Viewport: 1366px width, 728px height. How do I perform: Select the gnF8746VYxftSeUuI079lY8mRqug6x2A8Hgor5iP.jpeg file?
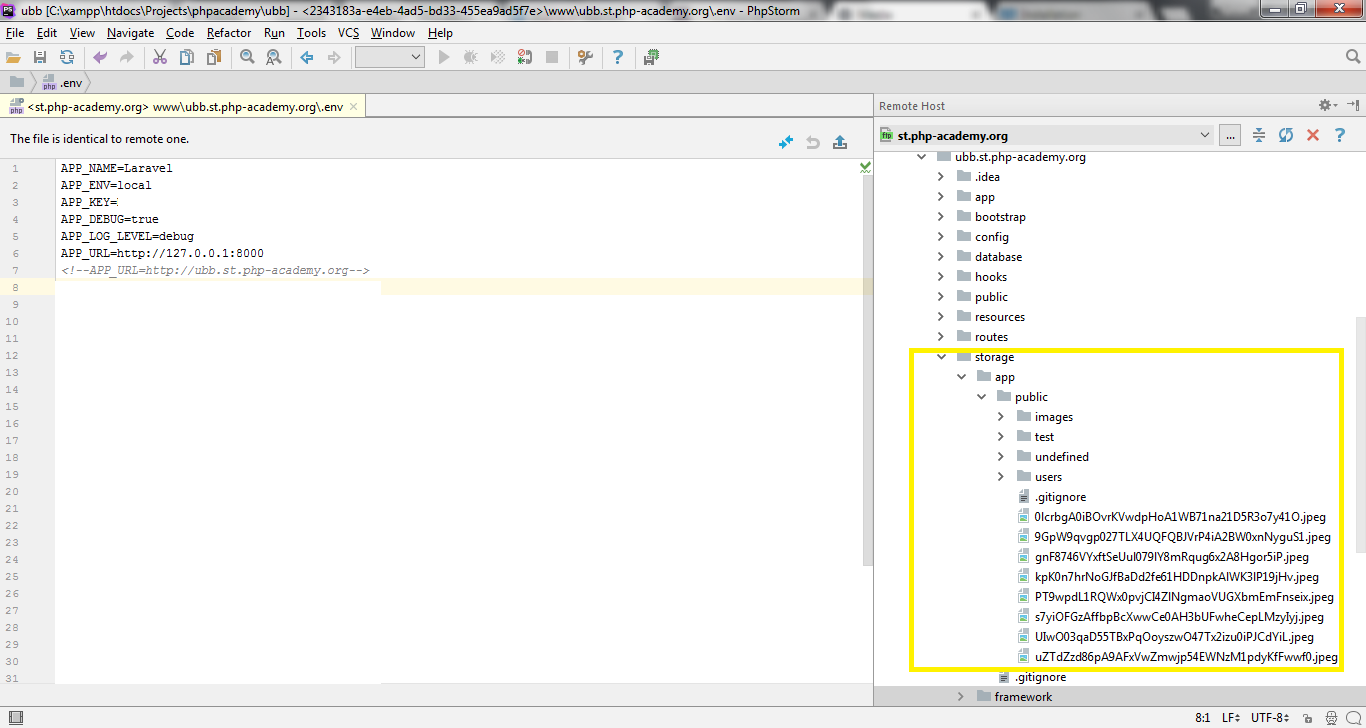click(x=1163, y=557)
